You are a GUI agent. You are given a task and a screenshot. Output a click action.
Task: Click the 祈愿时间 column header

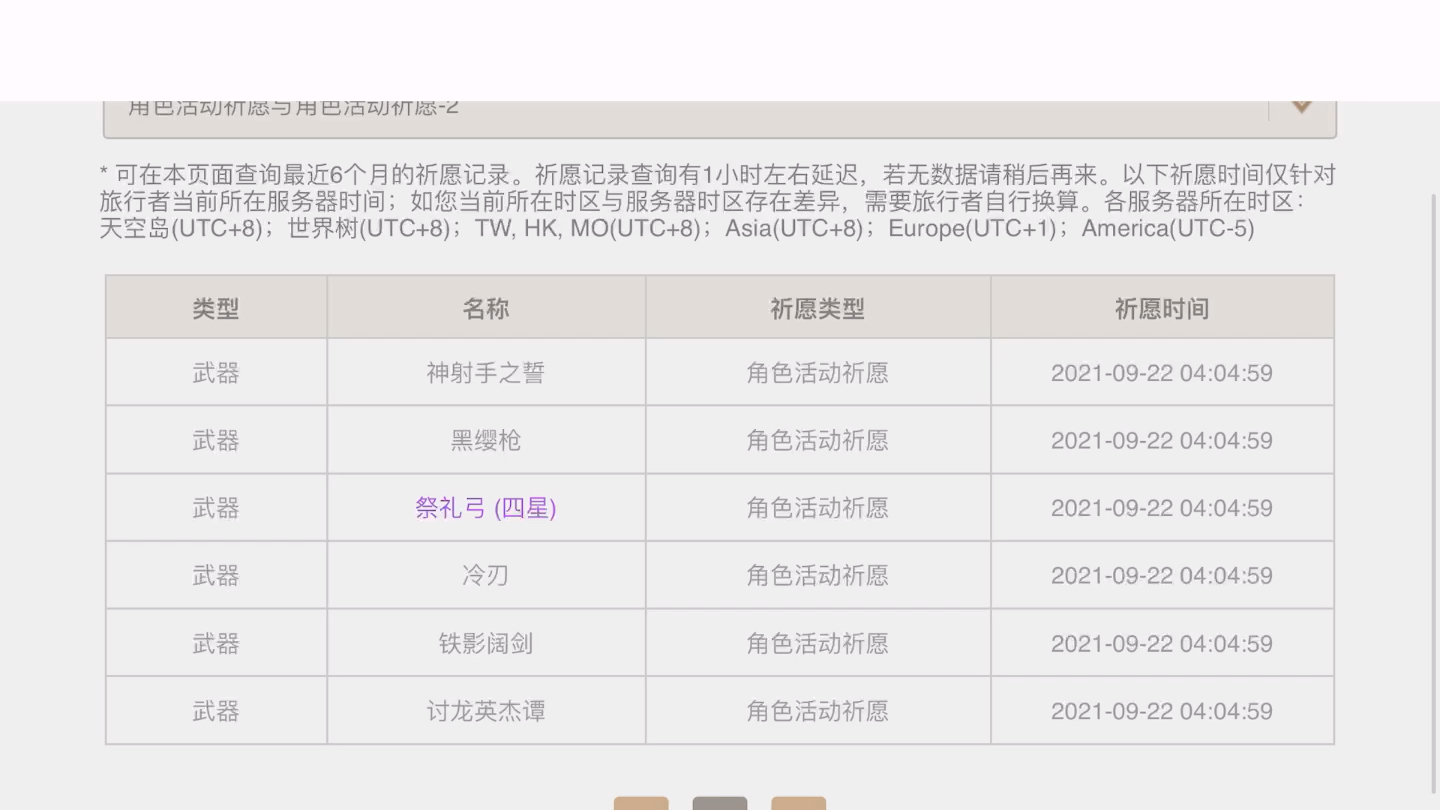pos(1162,309)
